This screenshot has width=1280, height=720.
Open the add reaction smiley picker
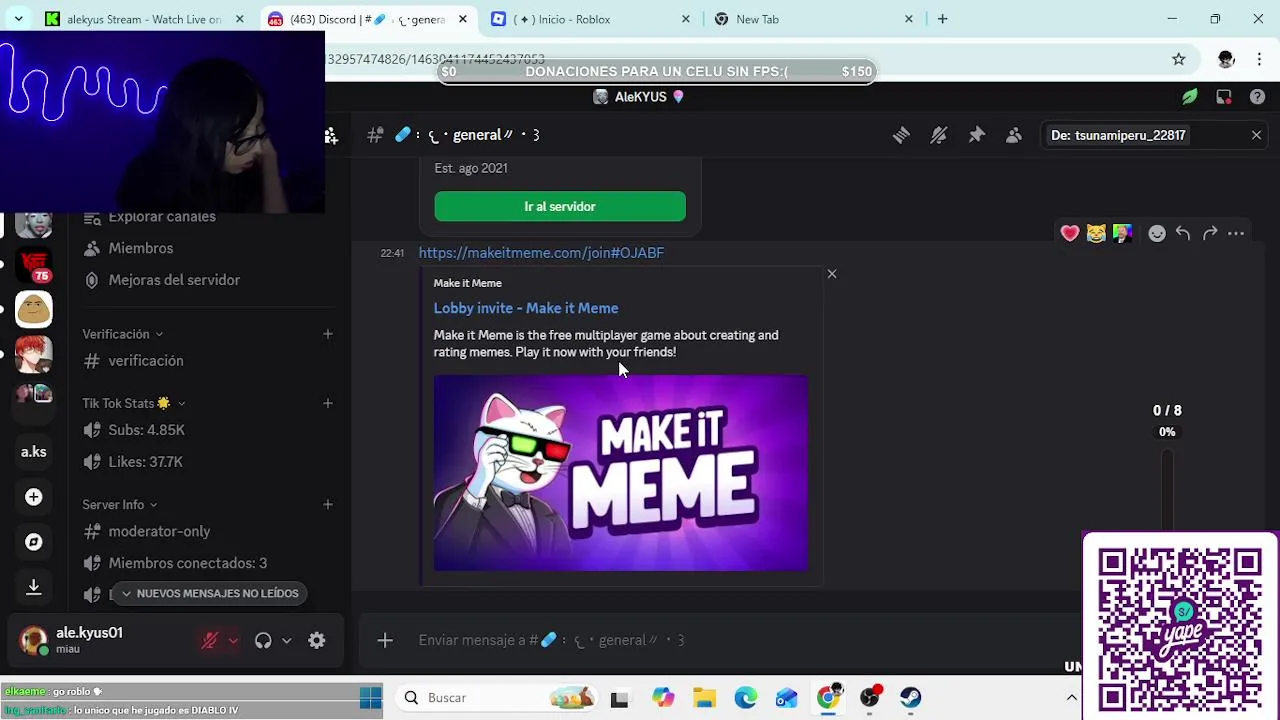[x=1157, y=233]
